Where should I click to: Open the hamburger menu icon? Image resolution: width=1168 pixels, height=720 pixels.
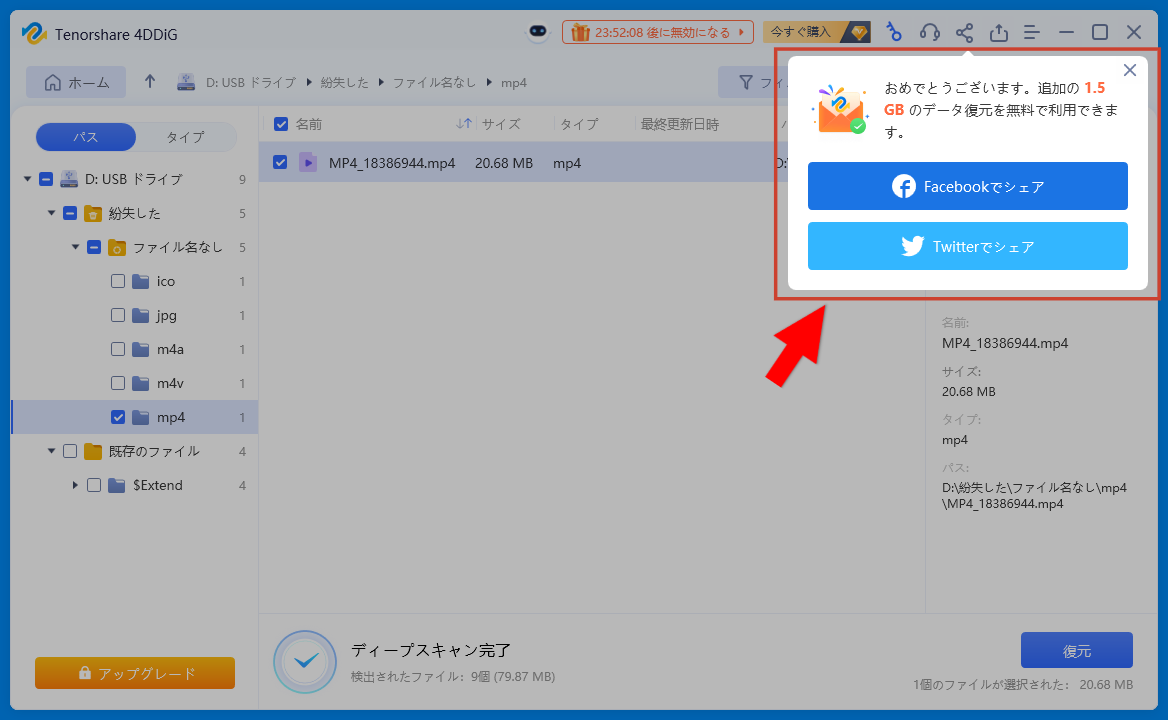(x=1032, y=32)
